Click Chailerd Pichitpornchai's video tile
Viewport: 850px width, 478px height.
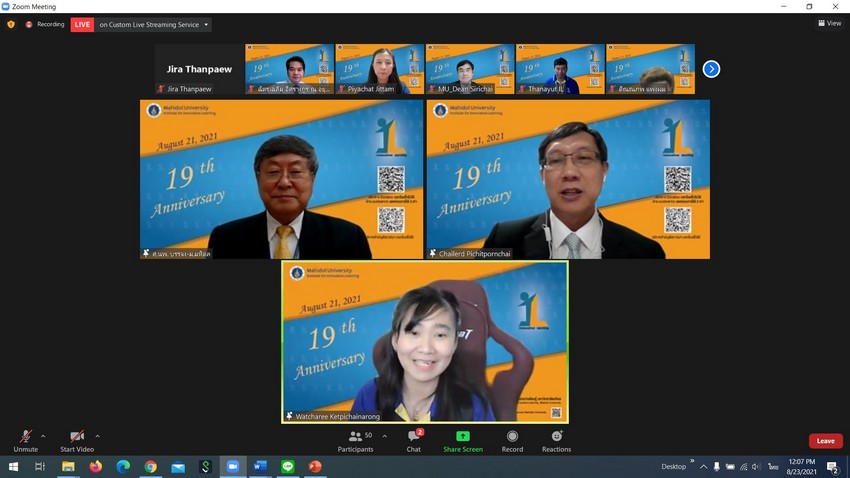click(x=568, y=179)
